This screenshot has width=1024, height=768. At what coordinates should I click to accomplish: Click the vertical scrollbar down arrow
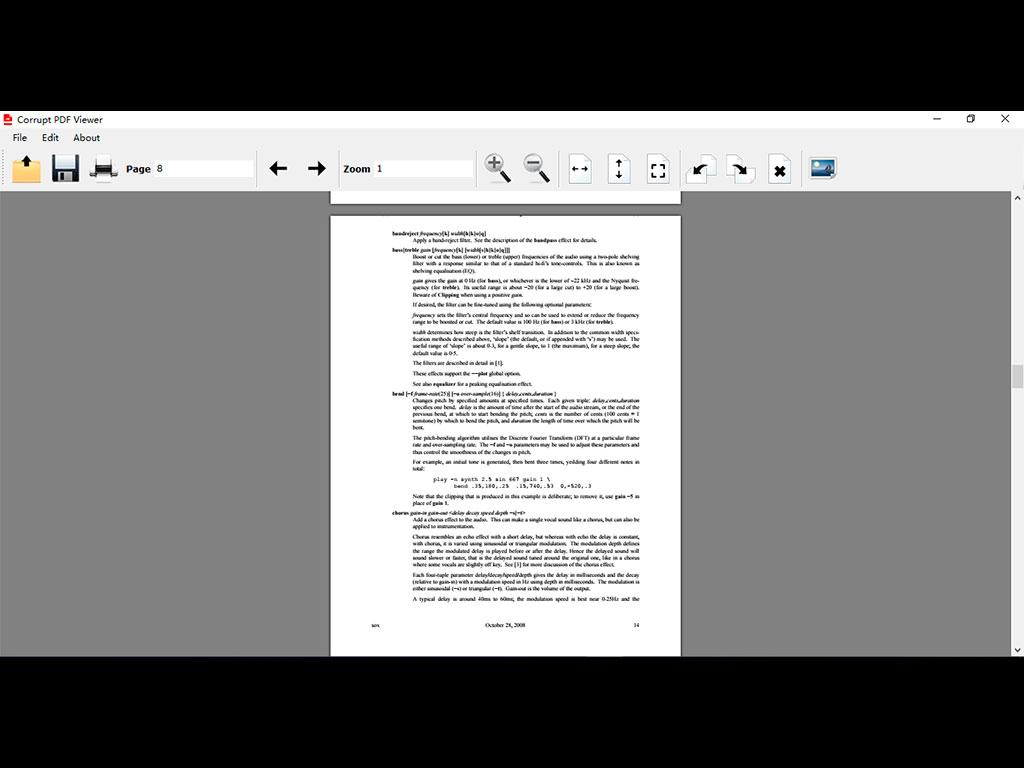(1016, 650)
